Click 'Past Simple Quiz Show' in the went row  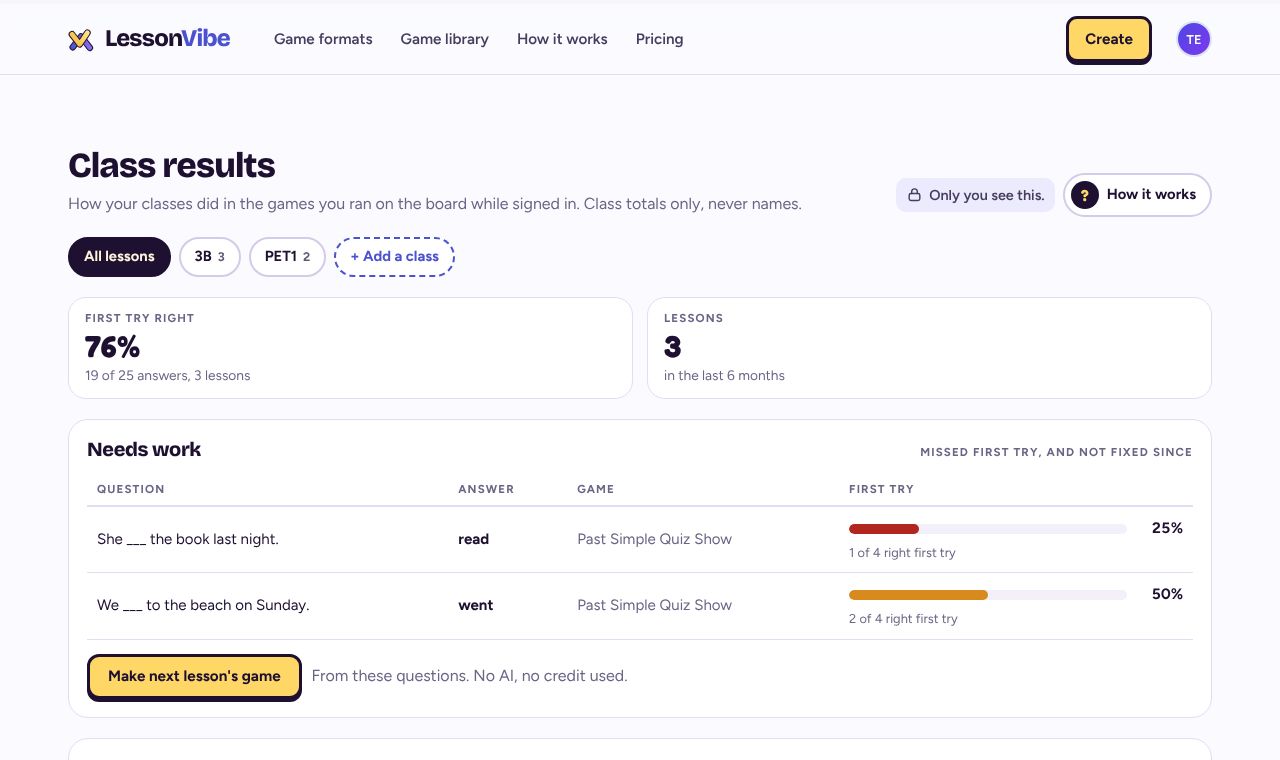(x=654, y=605)
